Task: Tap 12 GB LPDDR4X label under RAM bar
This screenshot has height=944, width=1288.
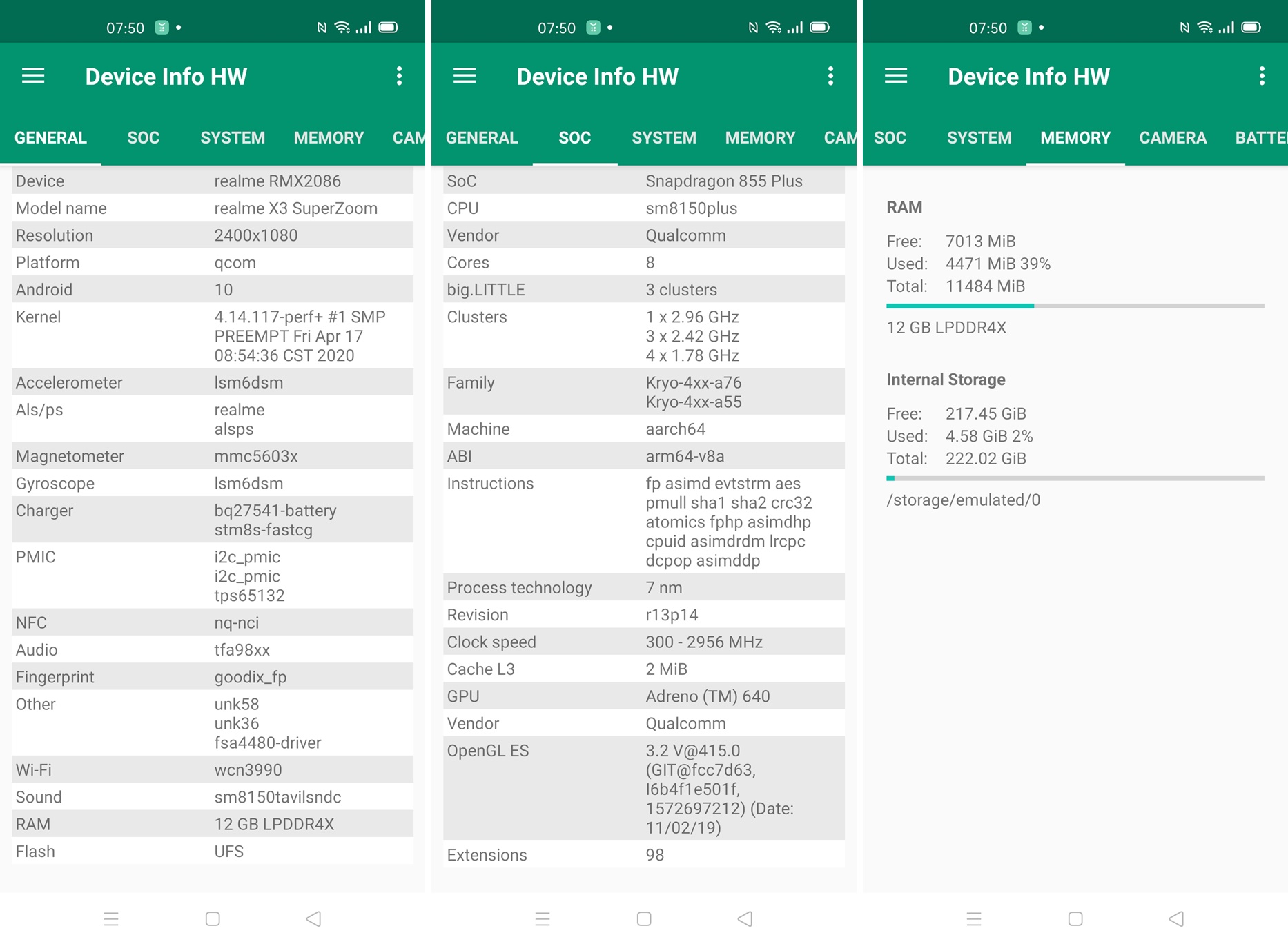Action: tap(946, 328)
